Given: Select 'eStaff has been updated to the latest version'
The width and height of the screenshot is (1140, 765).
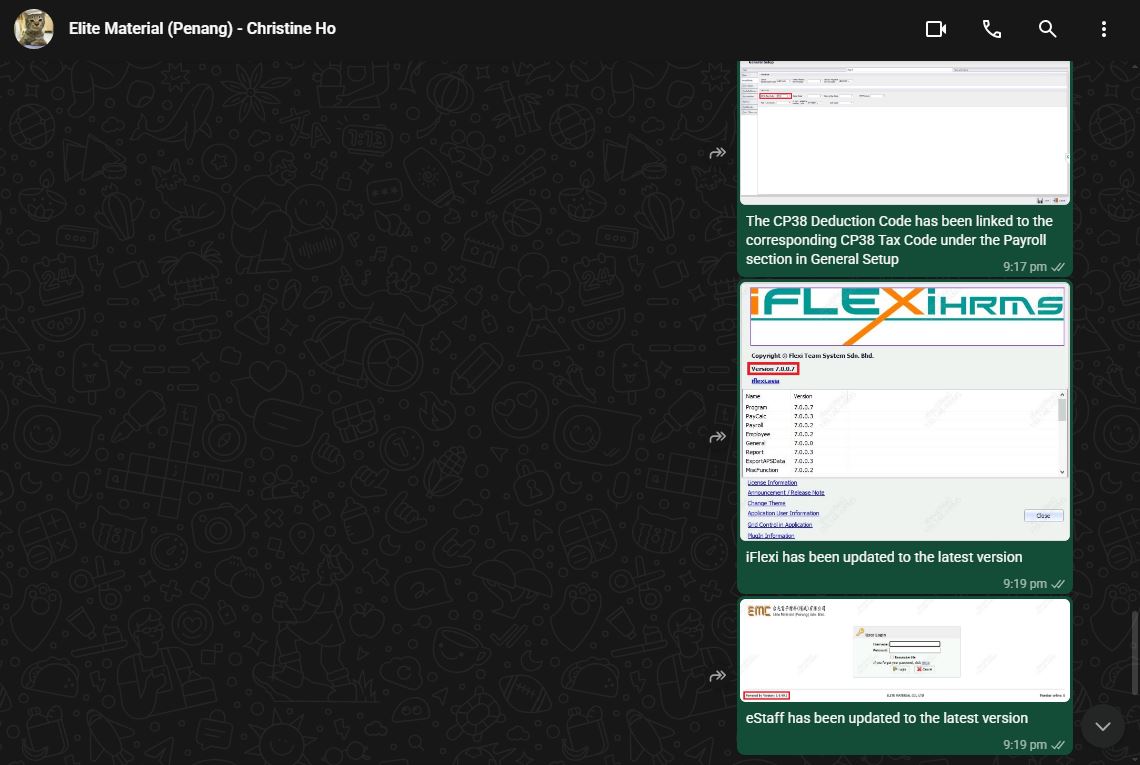Looking at the screenshot, I should pyautogui.click(x=886, y=718).
